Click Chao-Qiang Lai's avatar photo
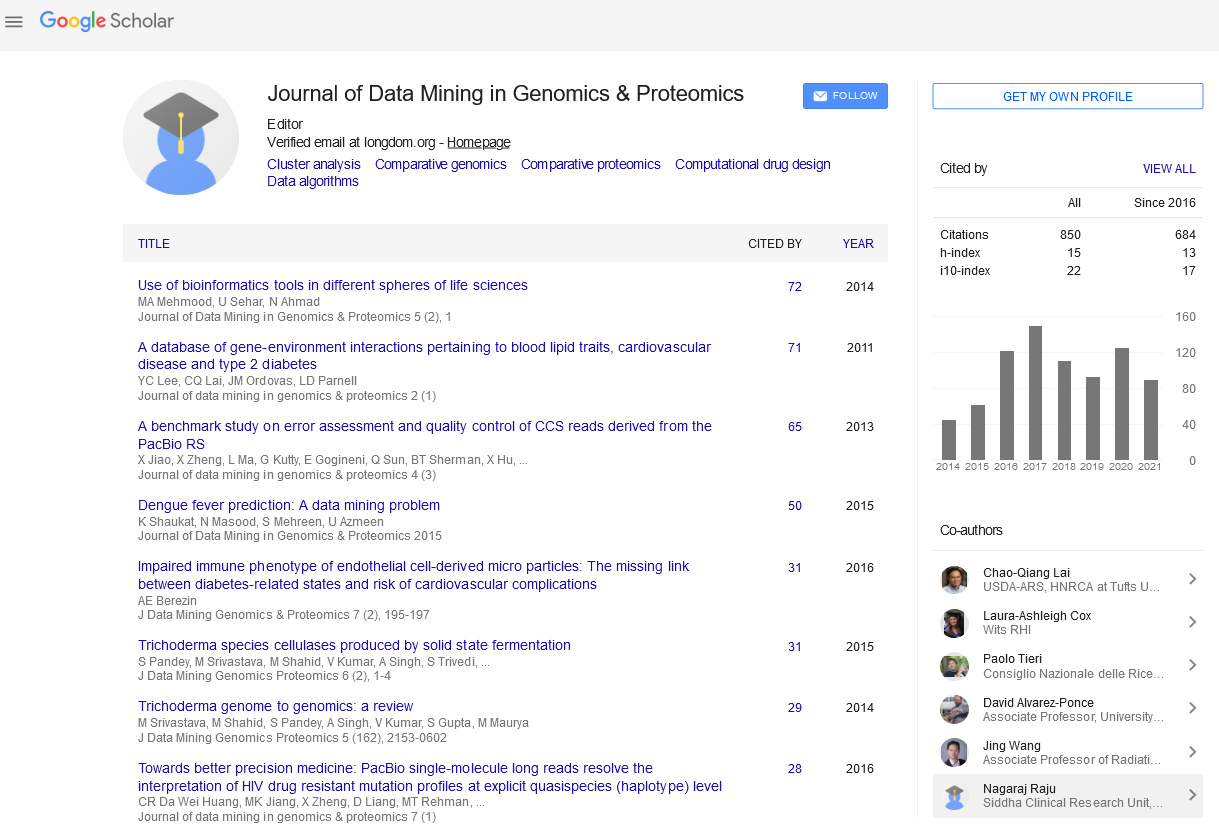Screen dimensions: 1219x826 (x=954, y=580)
